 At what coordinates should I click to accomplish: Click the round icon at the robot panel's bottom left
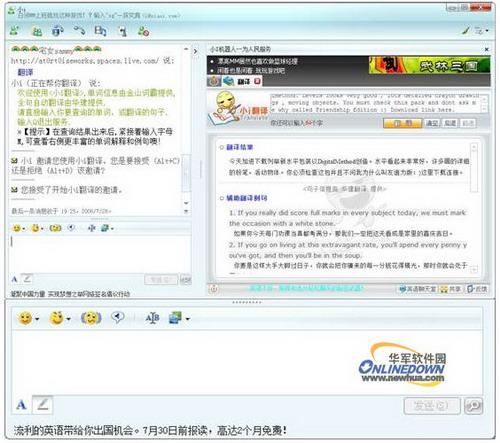(x=214, y=289)
